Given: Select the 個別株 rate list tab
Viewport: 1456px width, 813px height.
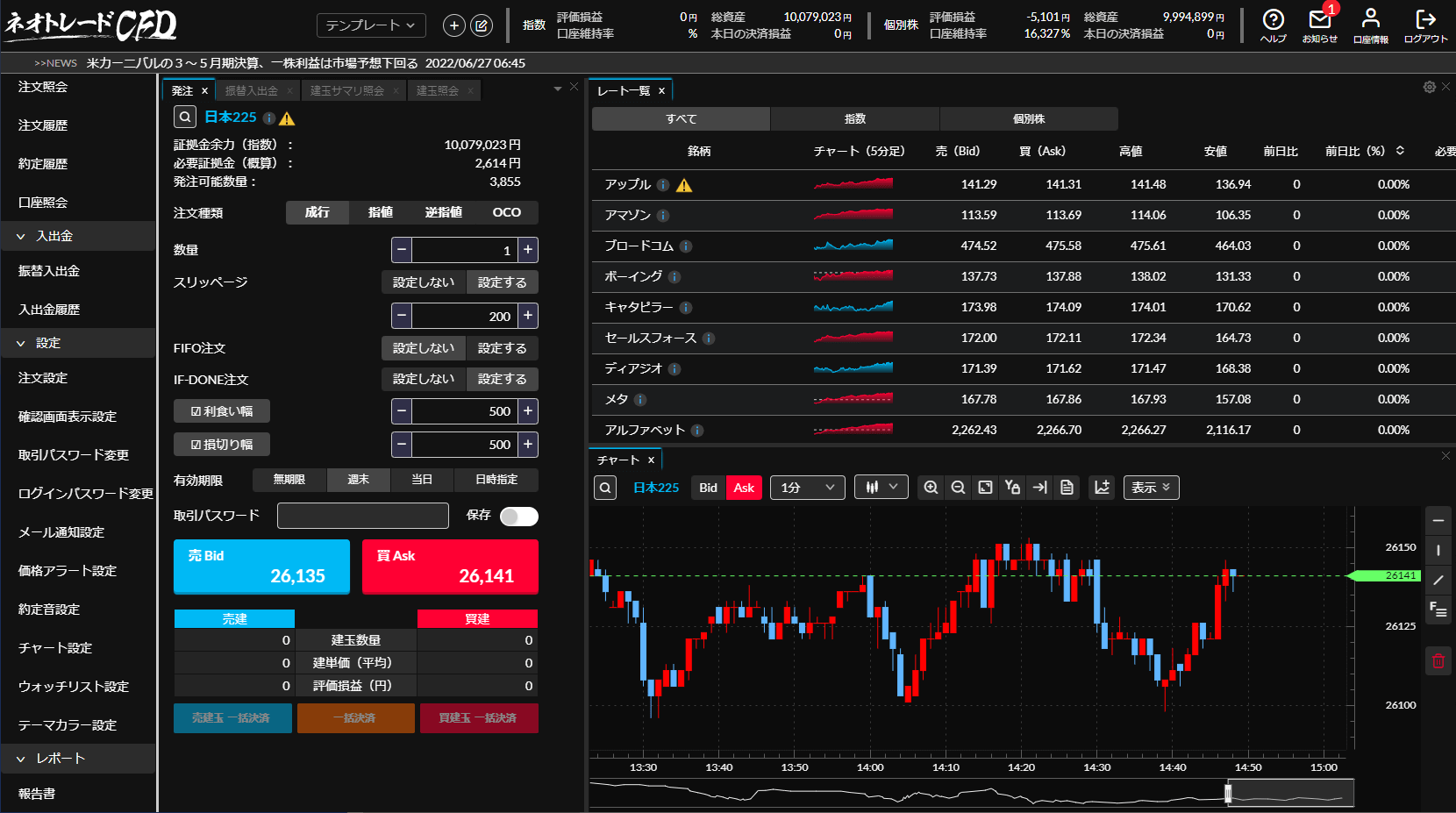Looking at the screenshot, I should [x=1029, y=118].
